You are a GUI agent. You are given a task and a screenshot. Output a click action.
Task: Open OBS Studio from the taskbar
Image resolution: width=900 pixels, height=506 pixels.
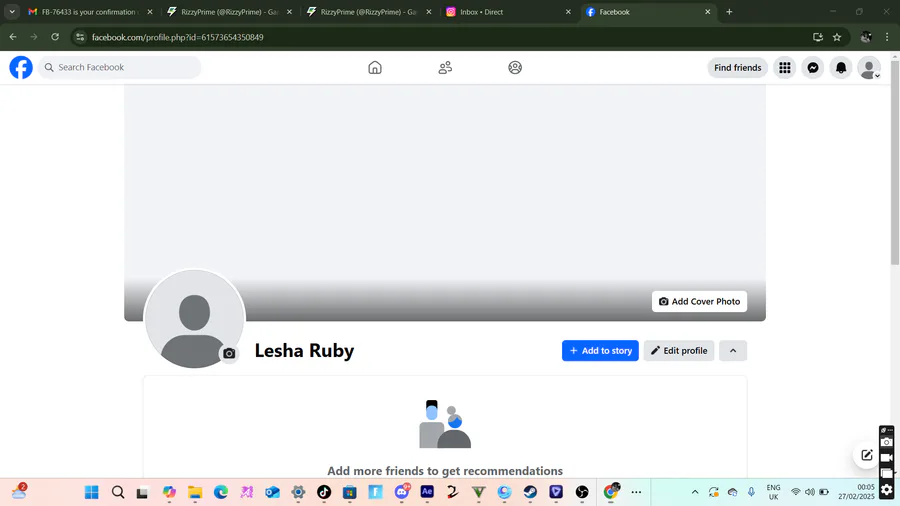(x=582, y=492)
